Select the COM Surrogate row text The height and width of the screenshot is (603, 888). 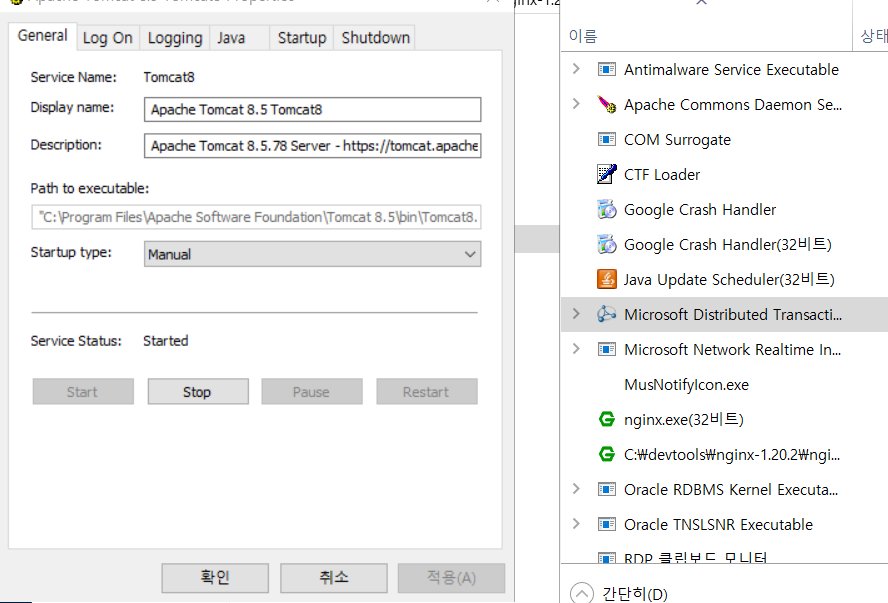pyautogui.click(x=677, y=140)
